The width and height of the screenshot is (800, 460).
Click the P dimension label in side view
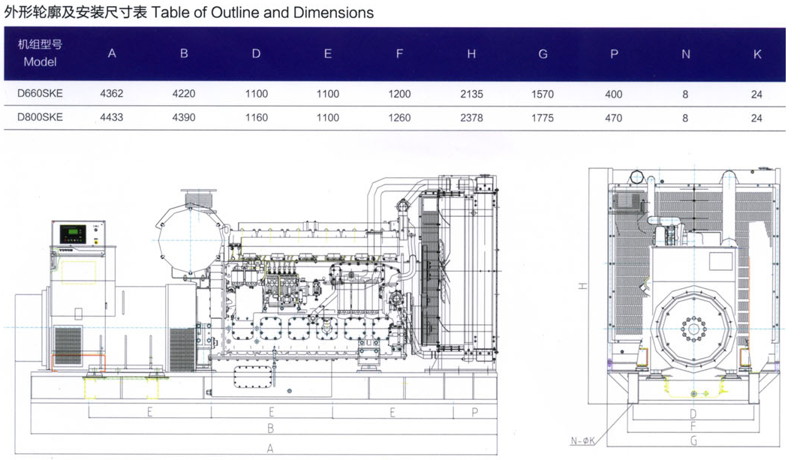tap(474, 412)
